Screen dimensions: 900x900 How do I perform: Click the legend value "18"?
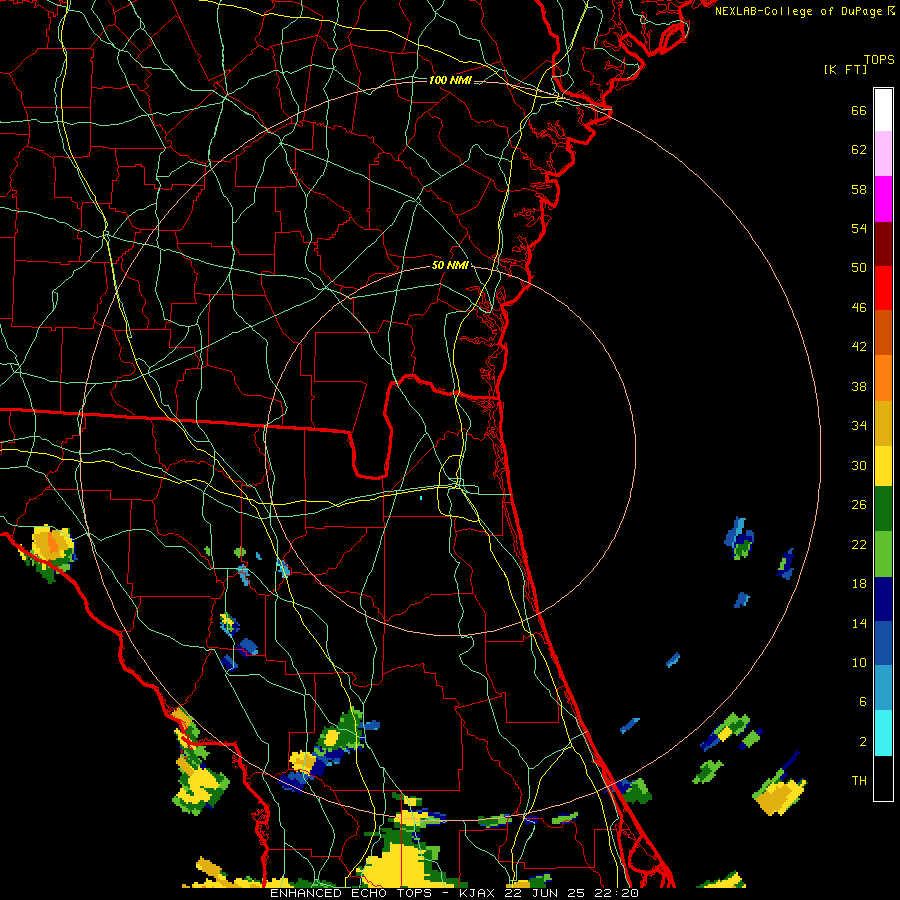pos(859,584)
